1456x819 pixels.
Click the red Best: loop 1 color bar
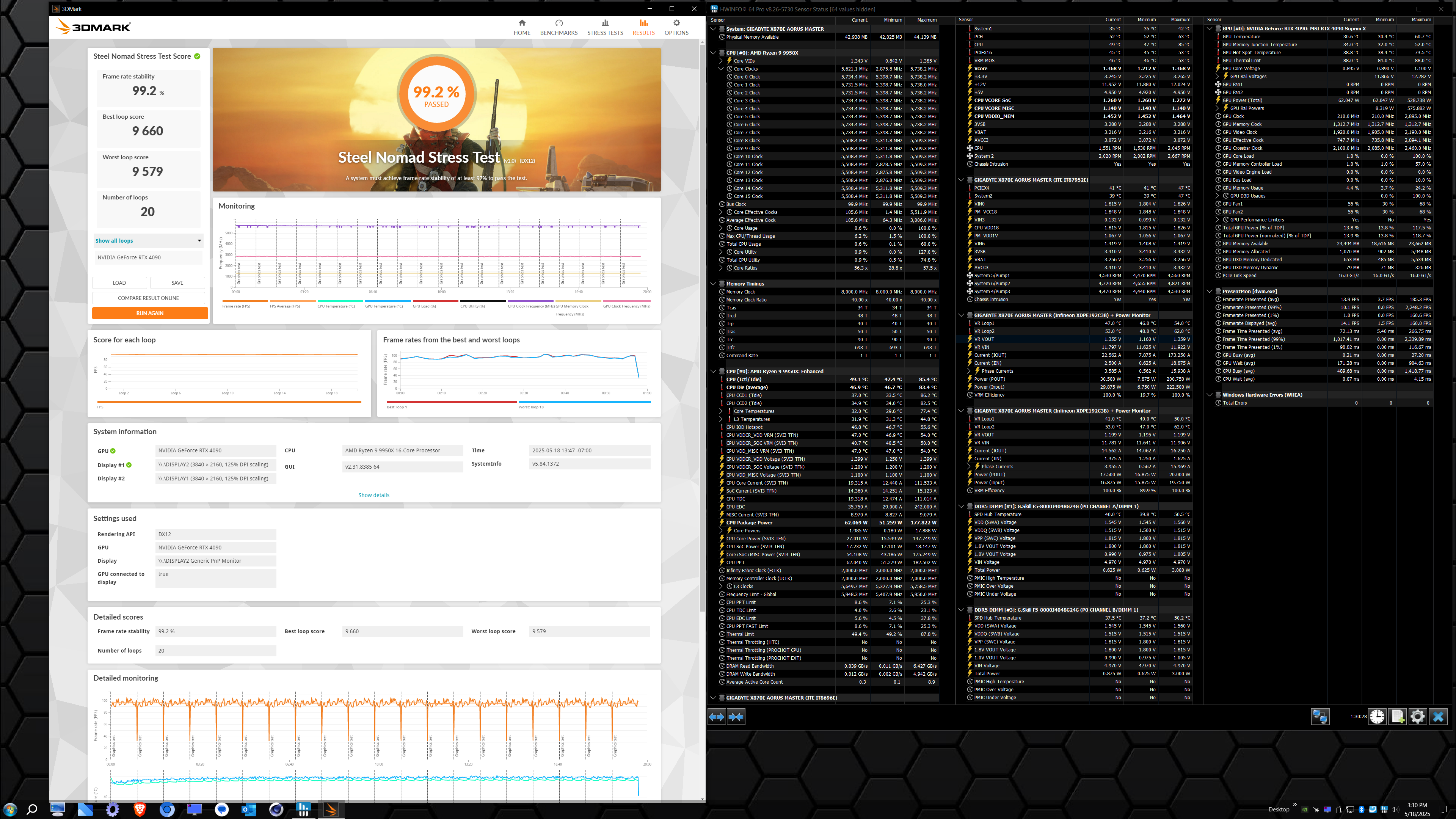pos(452,402)
